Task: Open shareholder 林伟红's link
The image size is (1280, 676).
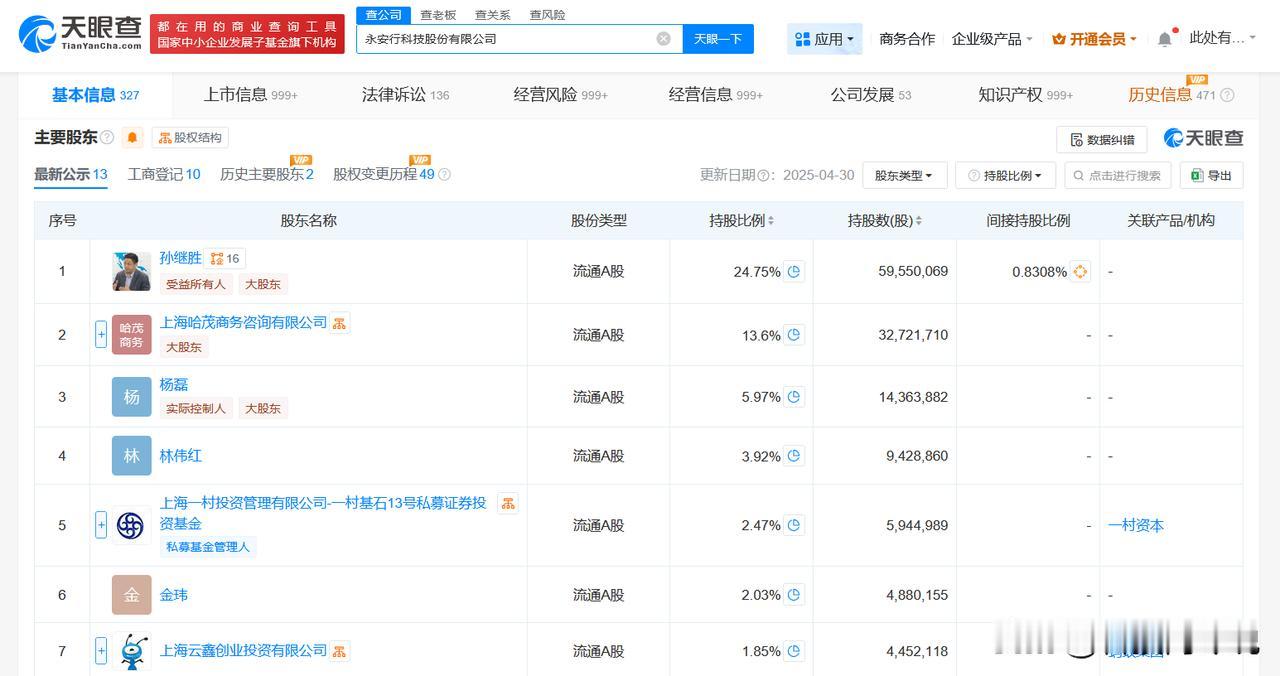Action: pos(181,456)
